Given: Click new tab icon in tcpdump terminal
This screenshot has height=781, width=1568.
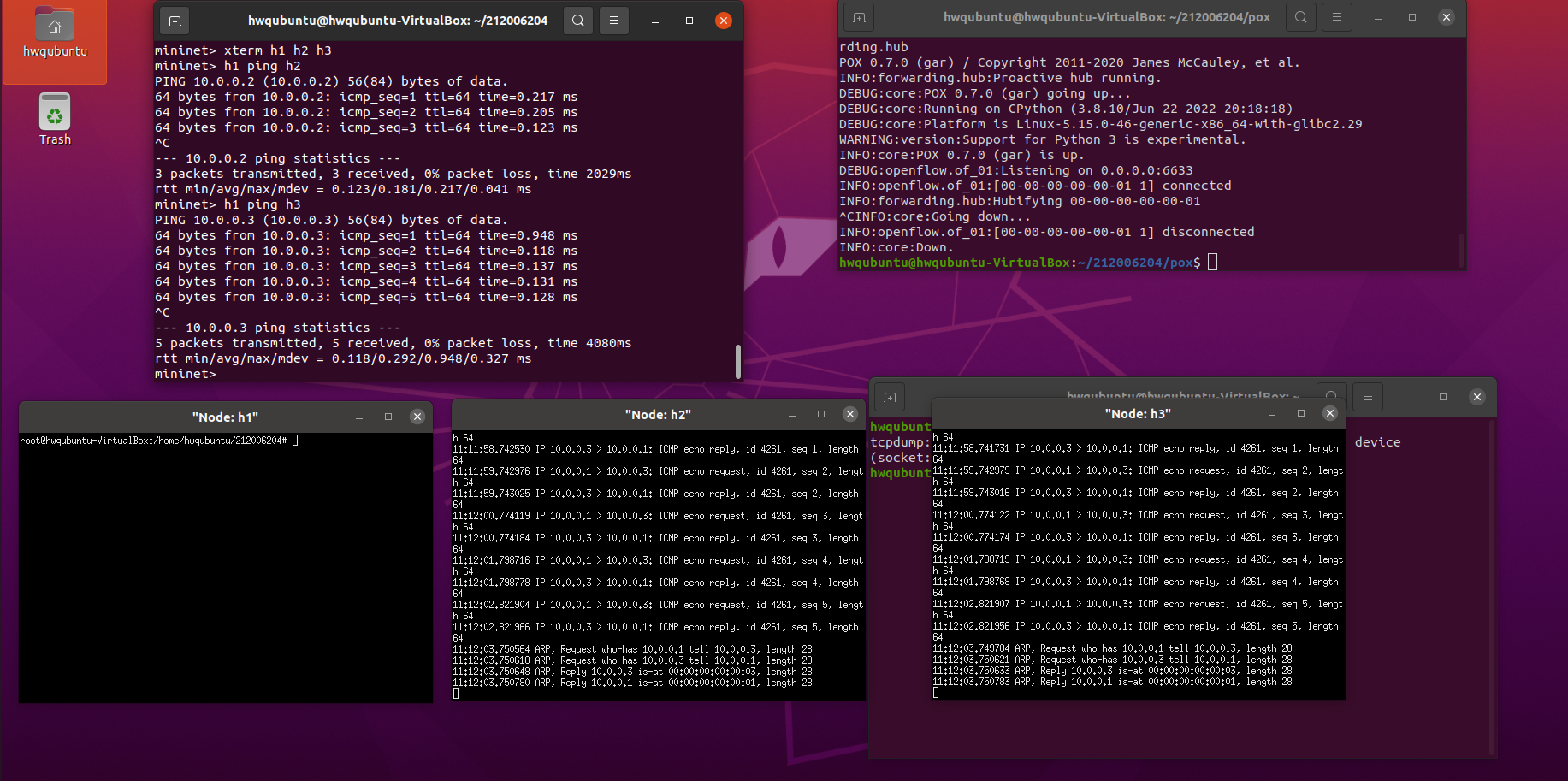Looking at the screenshot, I should coord(890,397).
